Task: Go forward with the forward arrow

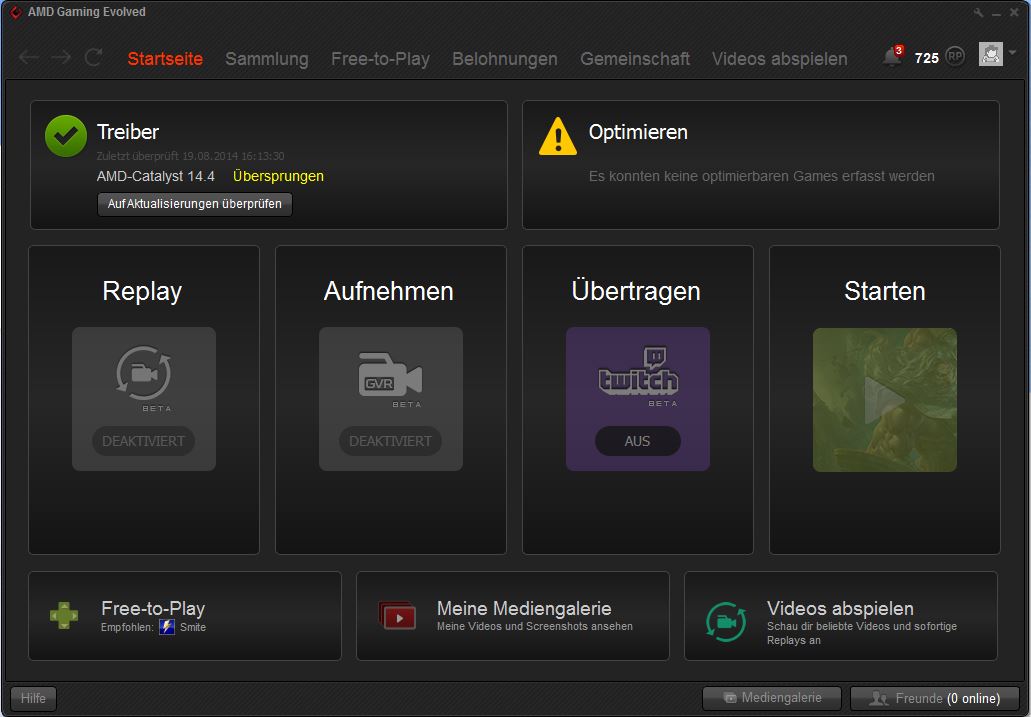Action: (61, 58)
